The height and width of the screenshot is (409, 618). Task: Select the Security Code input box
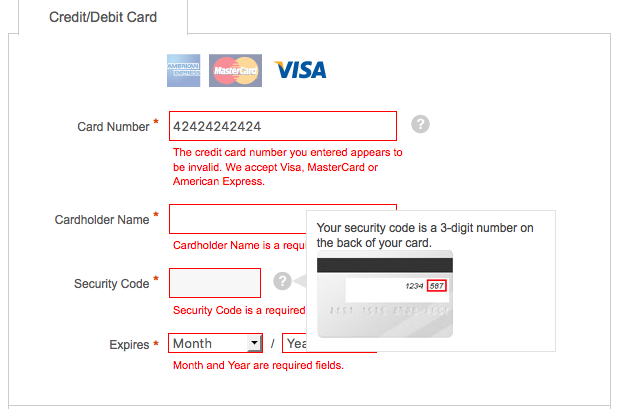(x=215, y=283)
